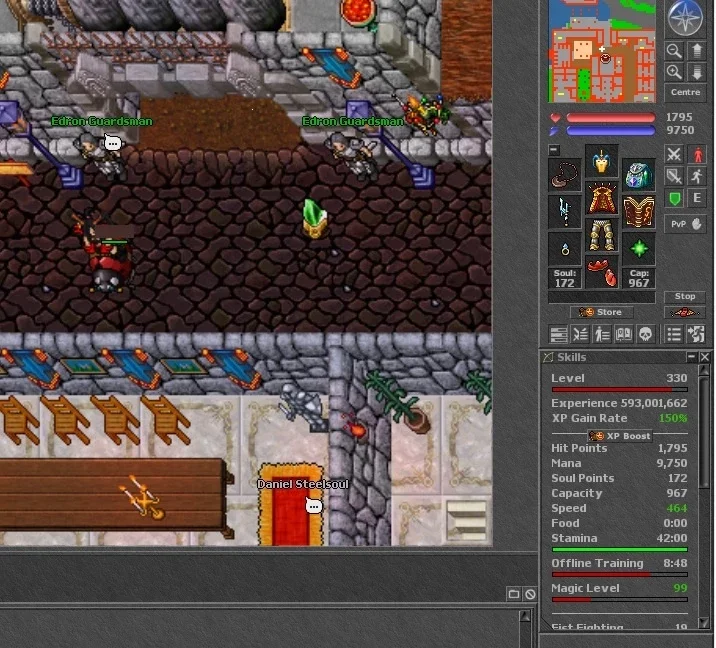The height and width of the screenshot is (648, 716).
Task: Click the golden legs slot
Action: pyautogui.click(x=601, y=235)
